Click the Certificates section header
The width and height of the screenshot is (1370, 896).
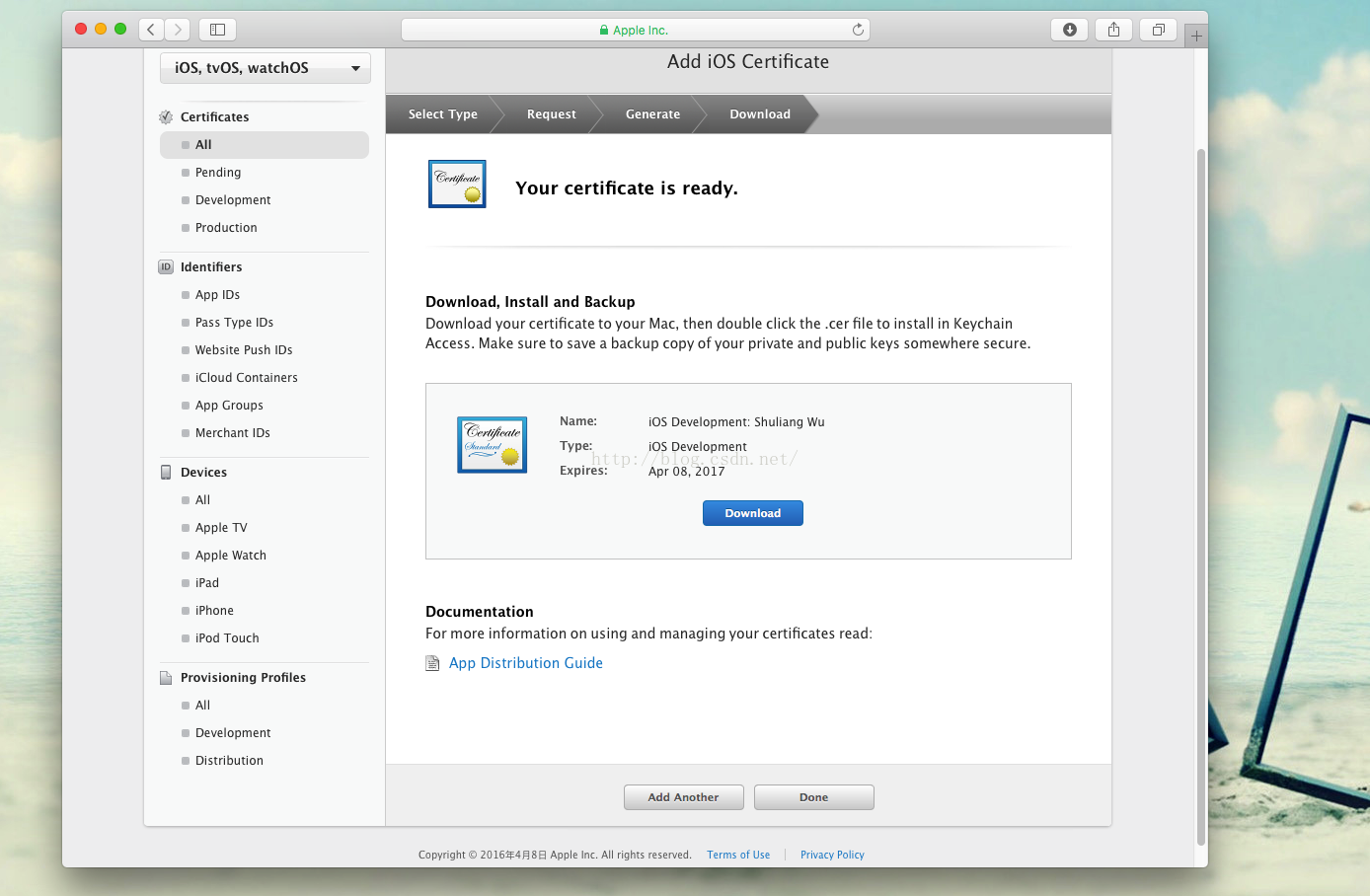(x=214, y=116)
